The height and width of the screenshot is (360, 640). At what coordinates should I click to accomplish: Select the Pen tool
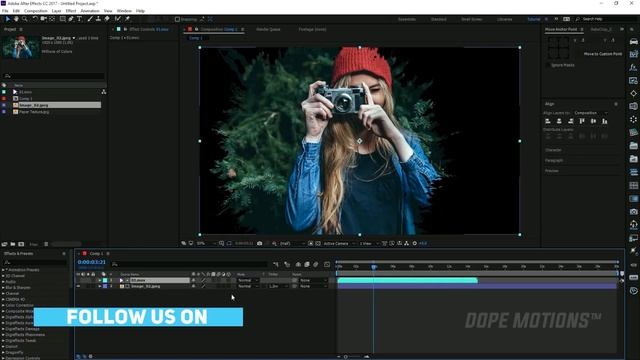[71, 19]
